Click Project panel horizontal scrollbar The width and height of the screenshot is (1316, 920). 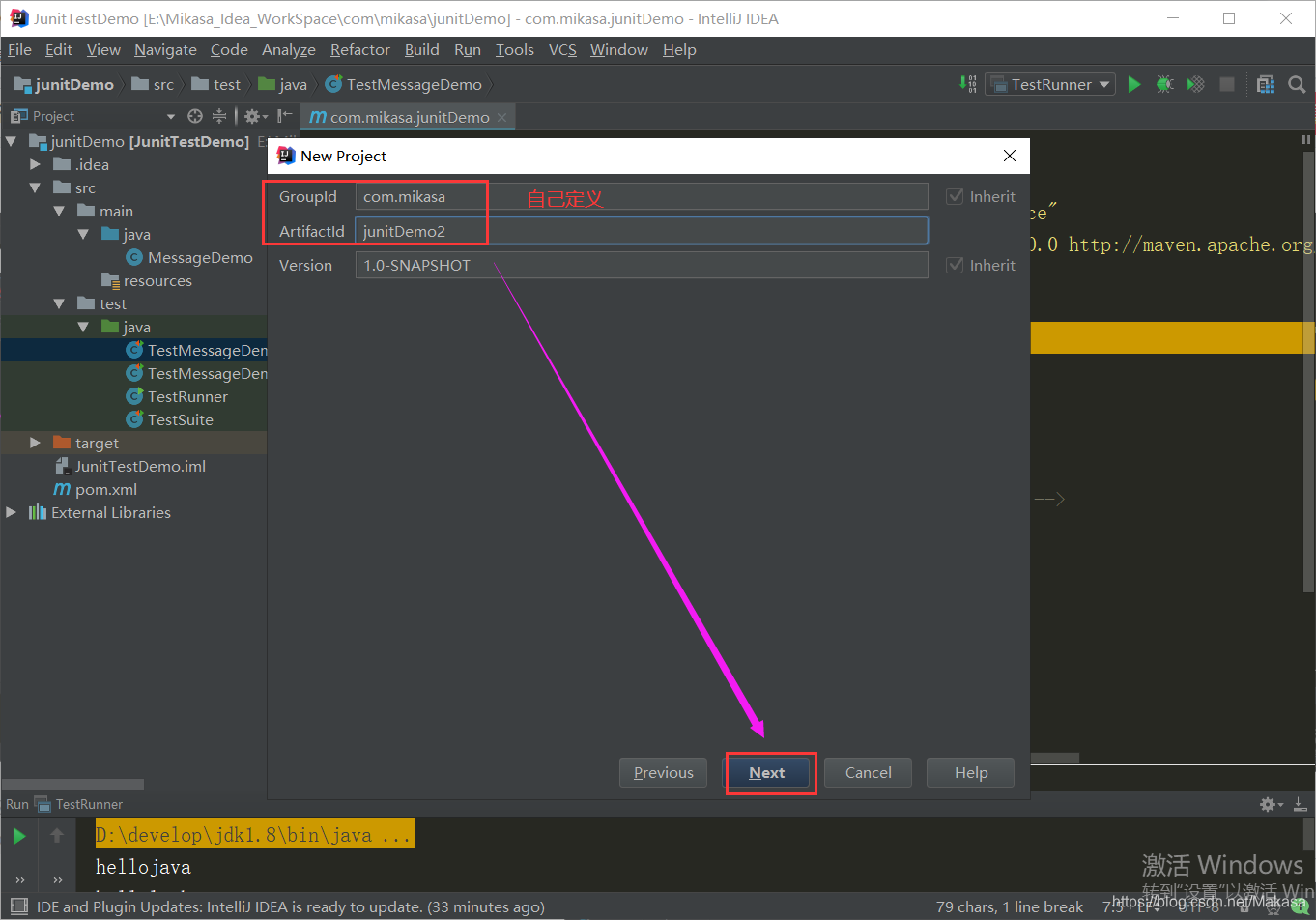72,784
